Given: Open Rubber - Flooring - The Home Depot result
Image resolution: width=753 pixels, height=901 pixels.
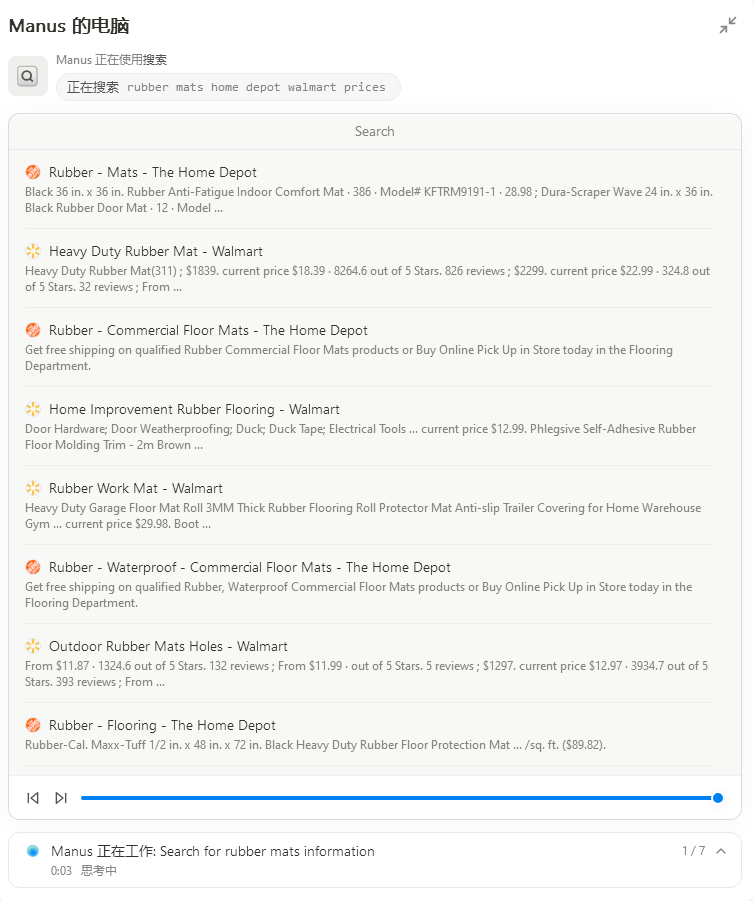Looking at the screenshot, I should [x=162, y=725].
